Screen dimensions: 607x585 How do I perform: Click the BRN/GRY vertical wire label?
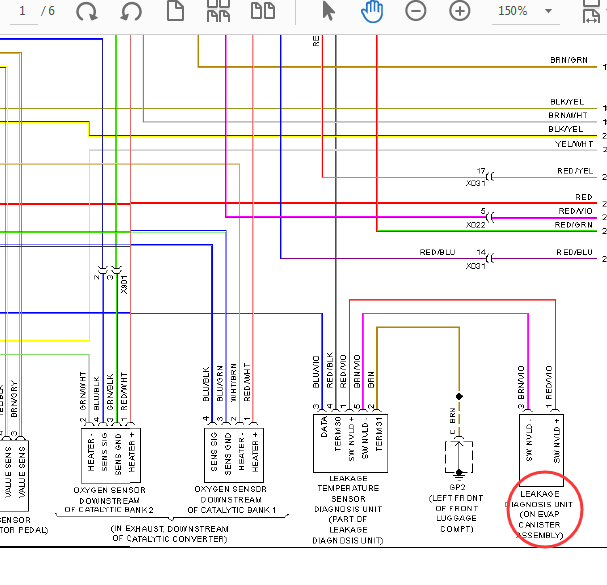[14, 399]
